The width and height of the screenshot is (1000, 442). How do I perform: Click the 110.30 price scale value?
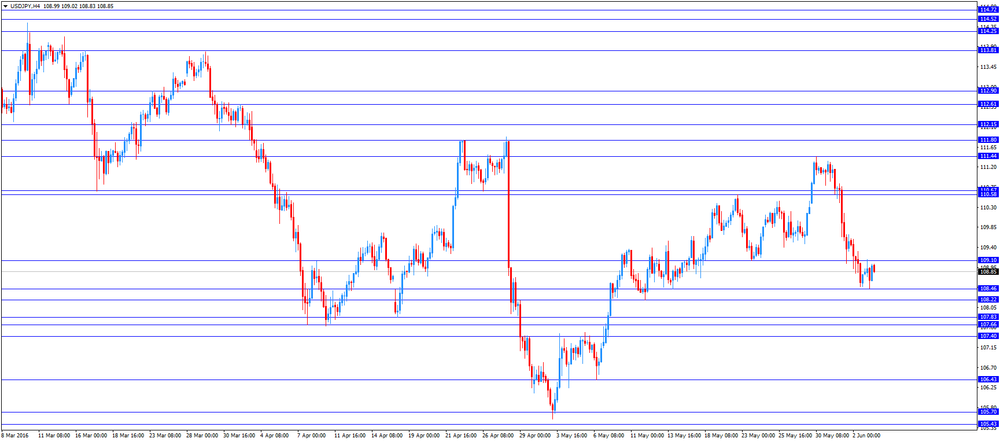[x=989, y=207]
